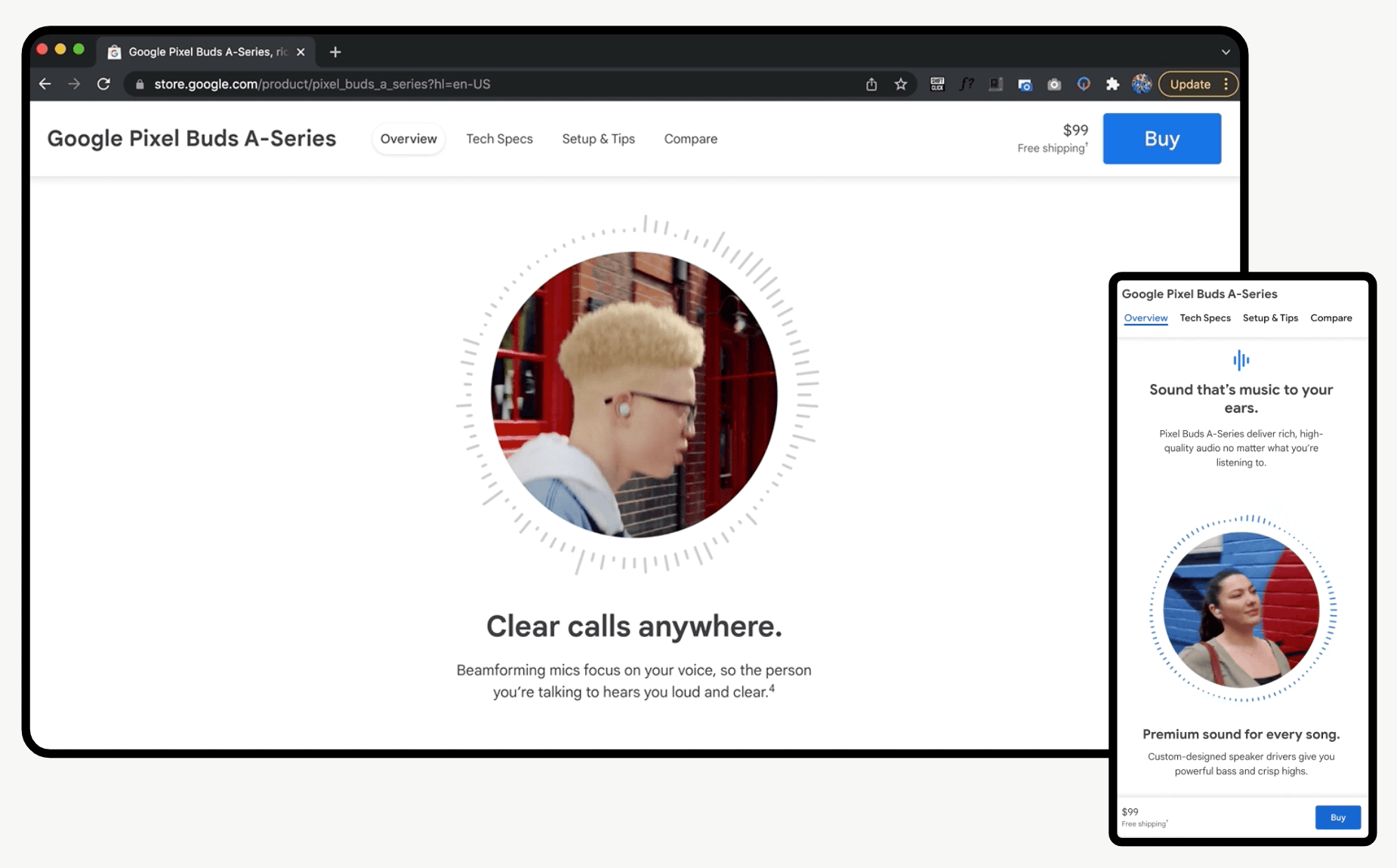Select the Google Pixel Buds A-Series browser tab
The image size is (1397, 868).
click(208, 51)
